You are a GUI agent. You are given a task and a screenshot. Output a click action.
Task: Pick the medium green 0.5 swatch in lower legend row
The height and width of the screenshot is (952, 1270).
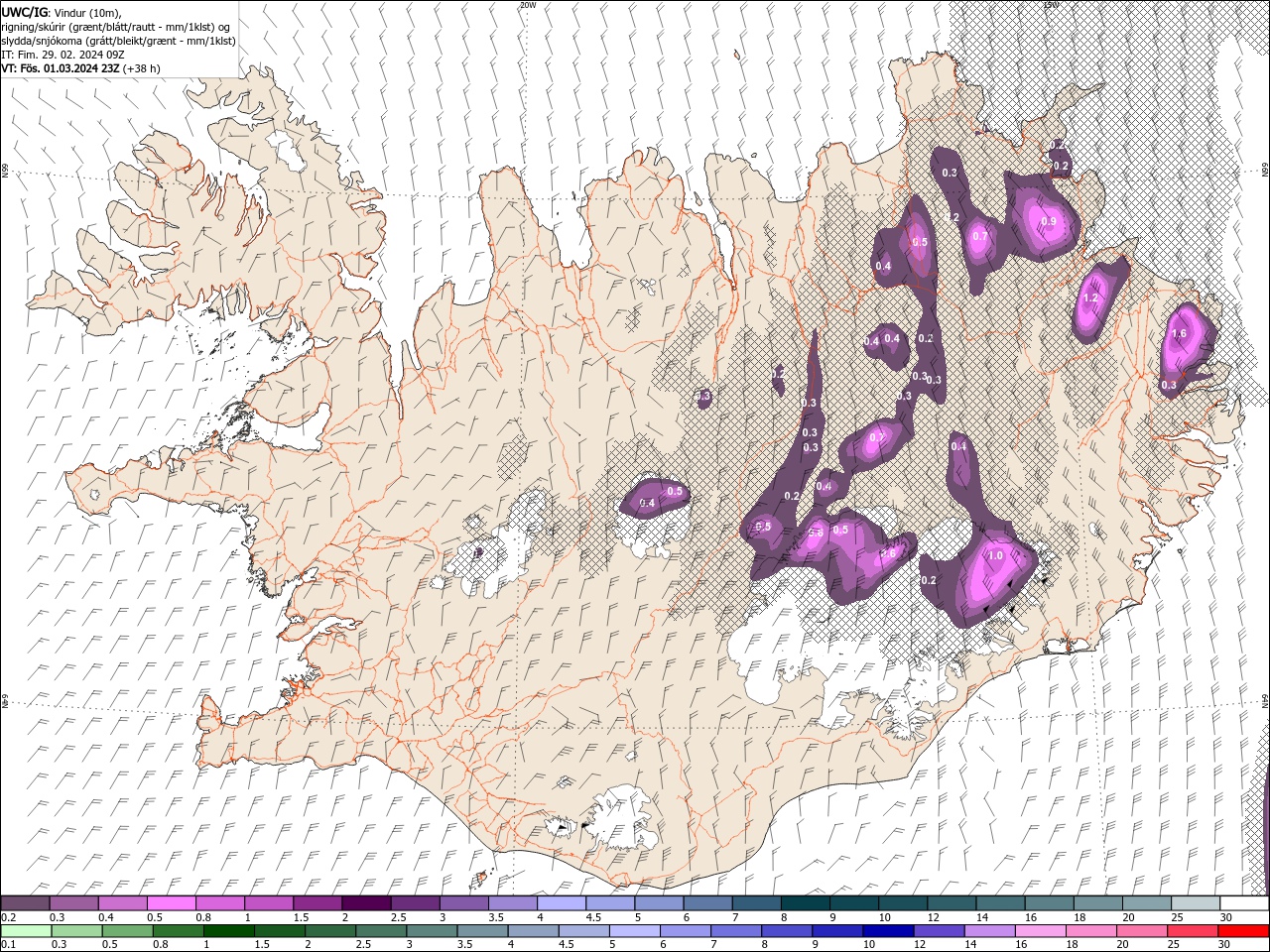127,931
